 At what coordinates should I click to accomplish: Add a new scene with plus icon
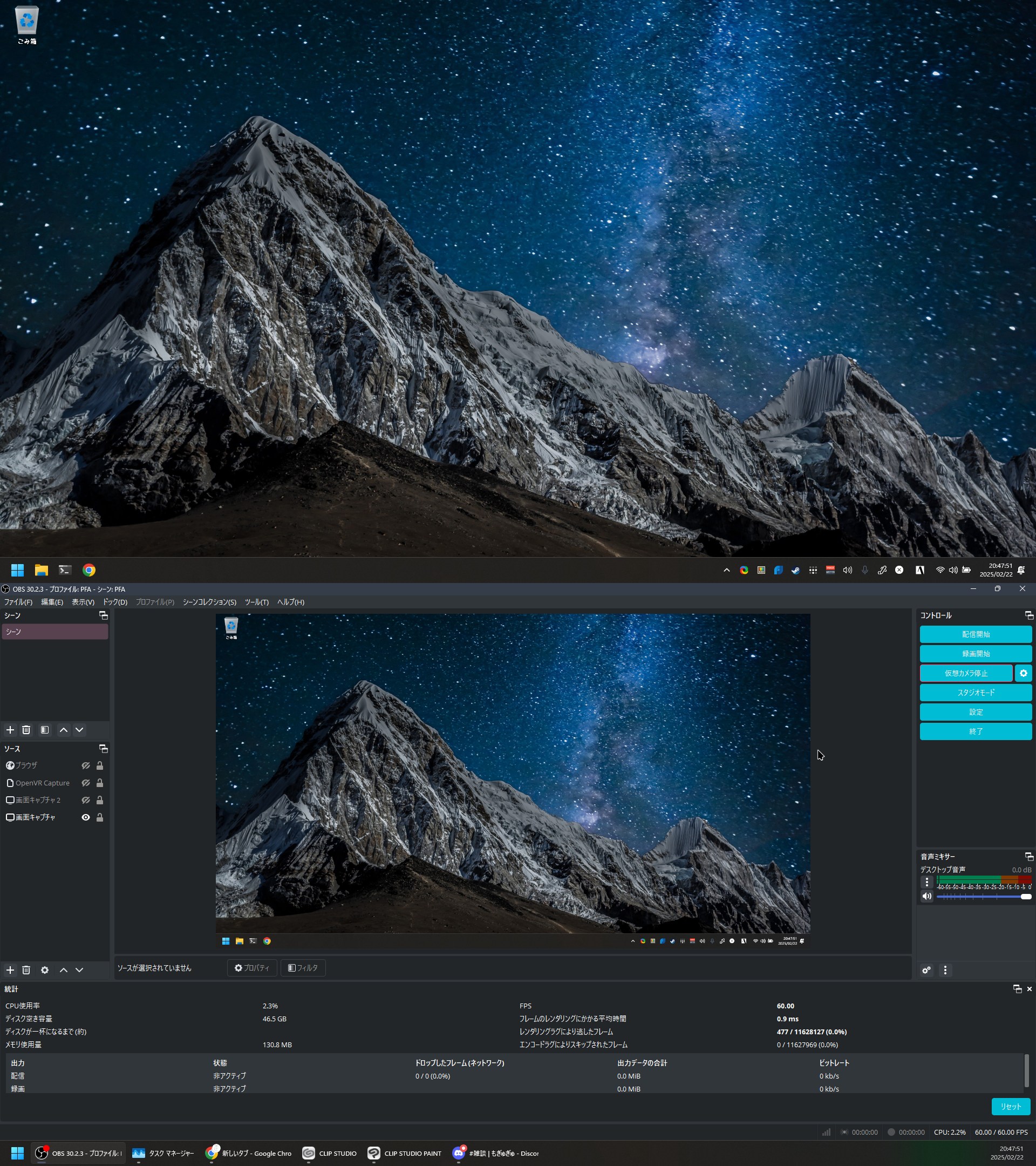pyautogui.click(x=10, y=730)
